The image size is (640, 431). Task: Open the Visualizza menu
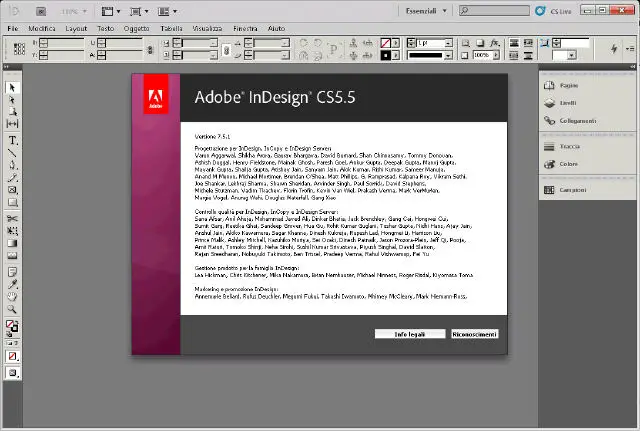207,28
